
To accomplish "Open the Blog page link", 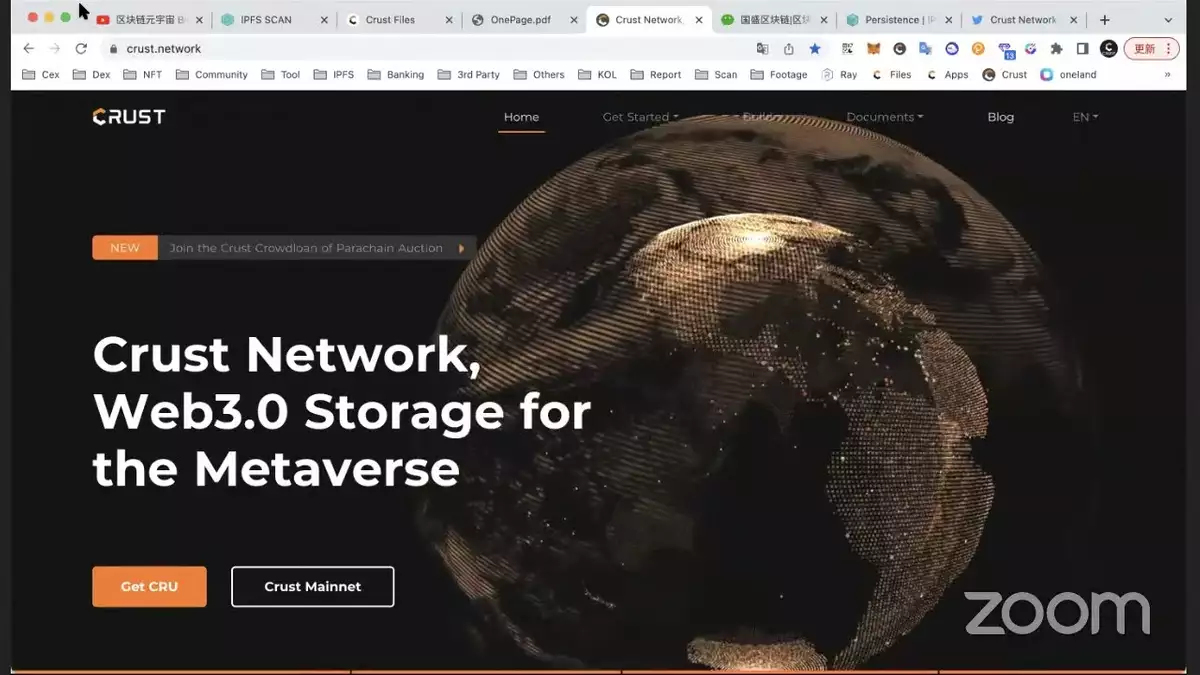I will pos(1001,117).
